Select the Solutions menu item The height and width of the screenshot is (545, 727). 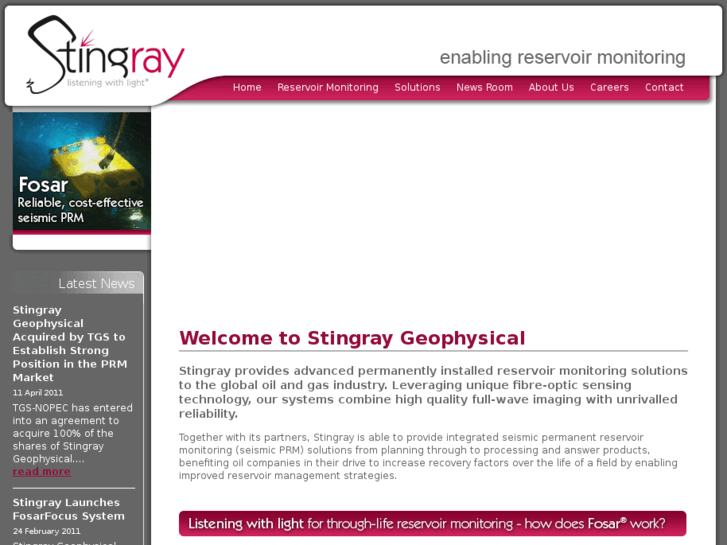[417, 87]
